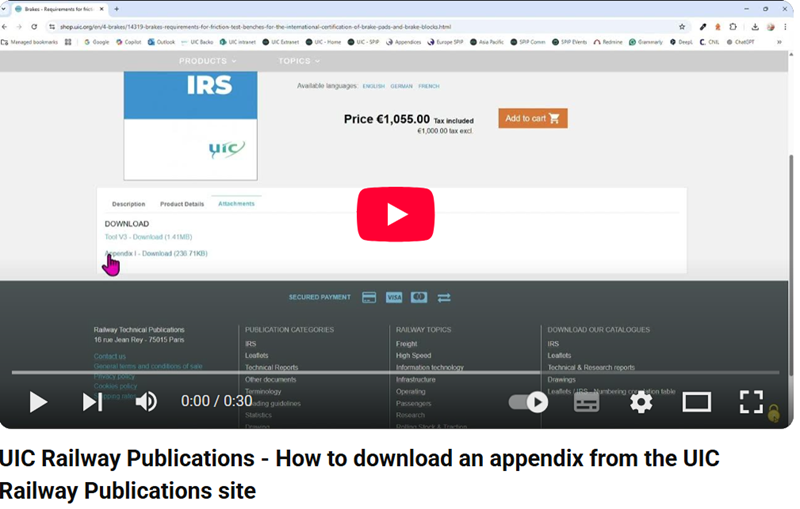This screenshot has width=800, height=509.
Task: Enable subtitles with the captions button
Action: point(587,402)
